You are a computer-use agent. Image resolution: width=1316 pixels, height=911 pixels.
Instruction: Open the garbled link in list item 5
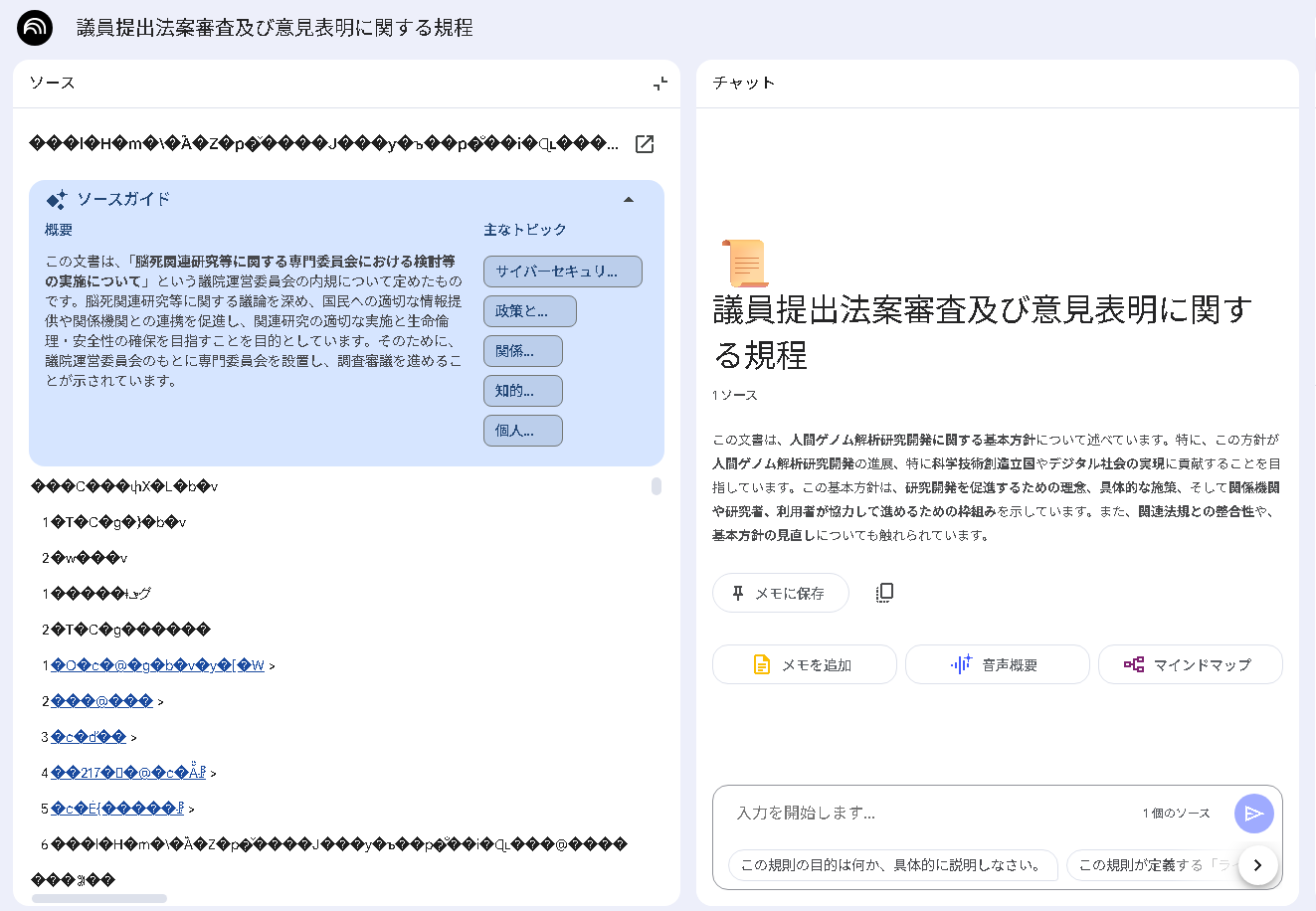(117, 809)
